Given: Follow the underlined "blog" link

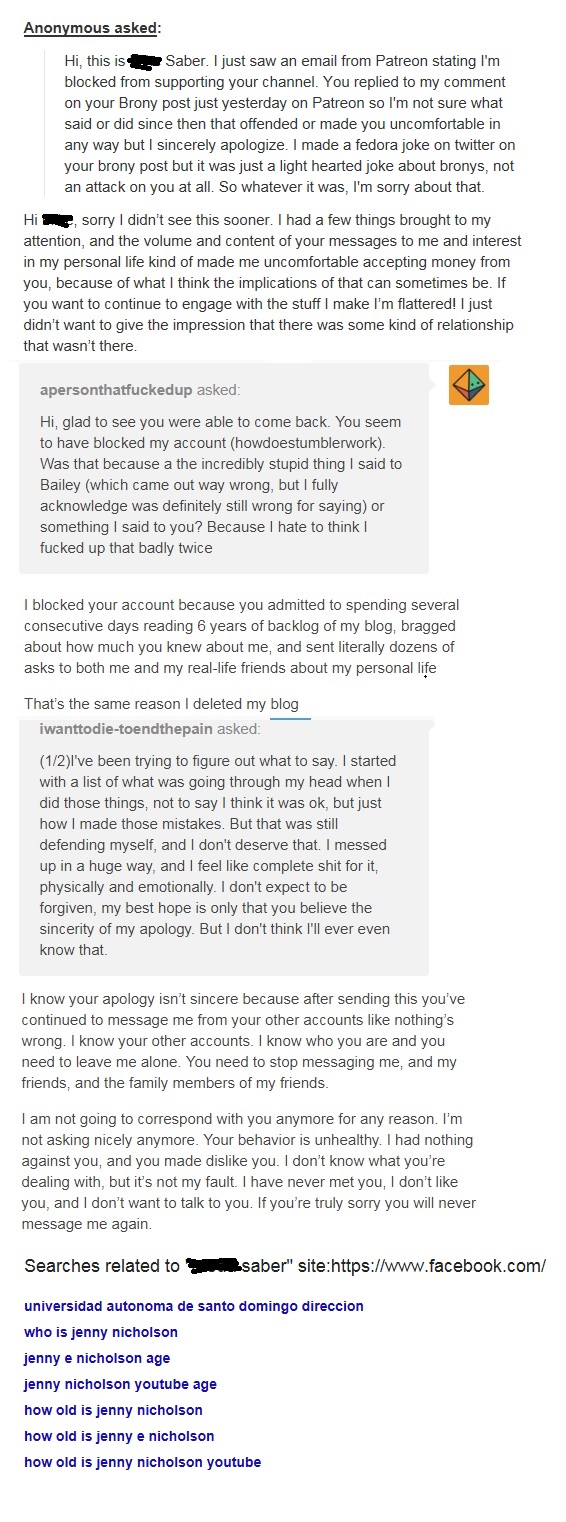Looking at the screenshot, I should [284, 704].
